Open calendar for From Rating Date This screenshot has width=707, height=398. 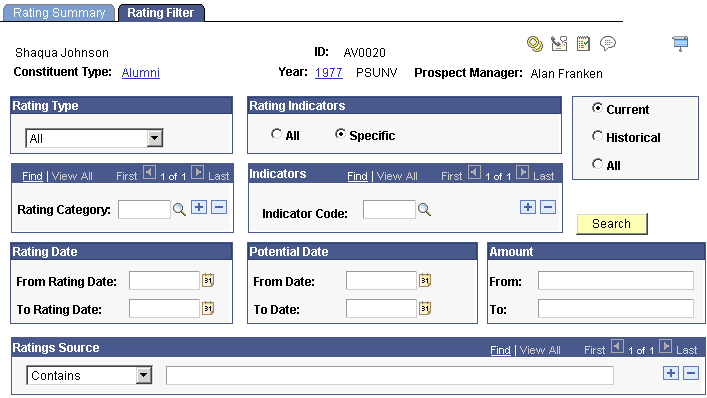point(208,280)
